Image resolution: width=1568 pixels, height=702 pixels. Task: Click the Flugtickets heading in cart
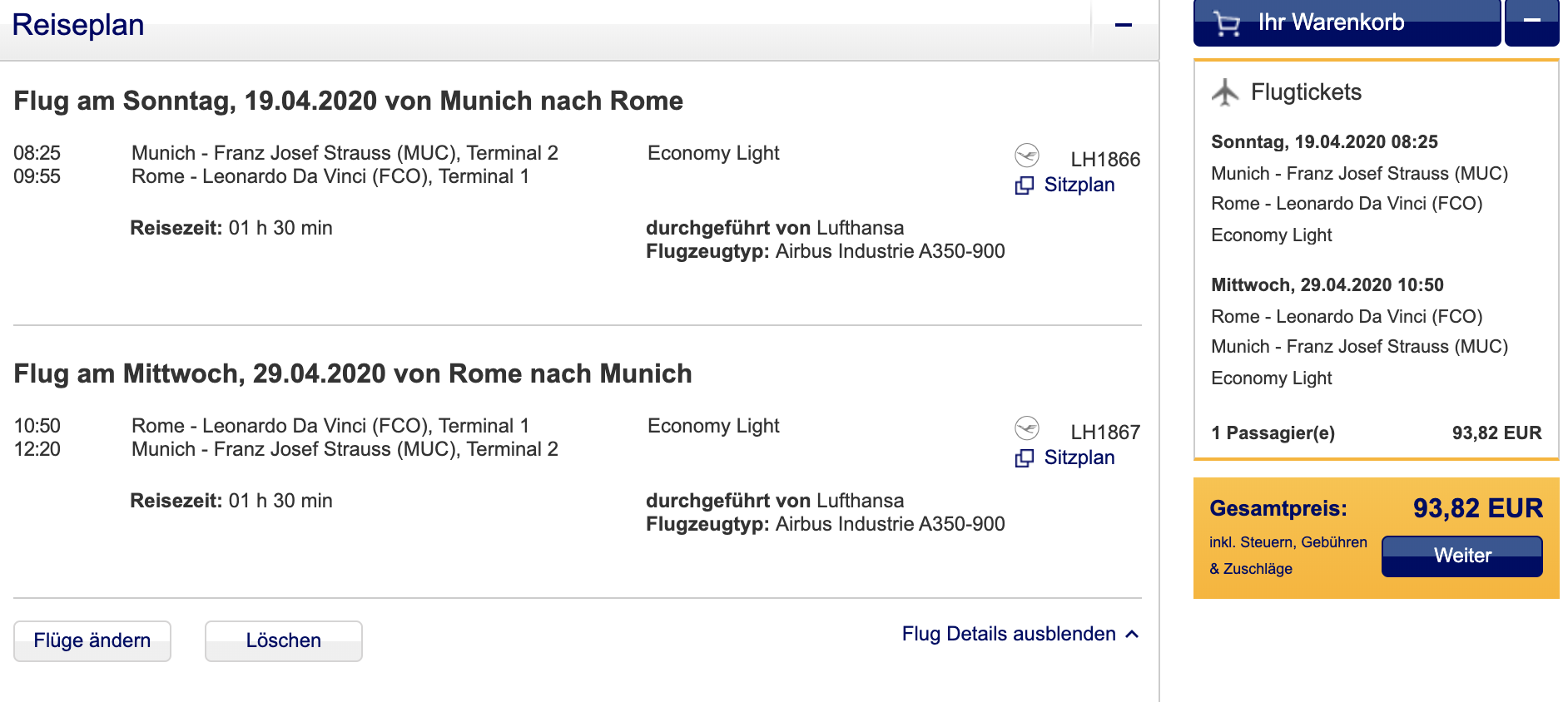click(x=1306, y=92)
